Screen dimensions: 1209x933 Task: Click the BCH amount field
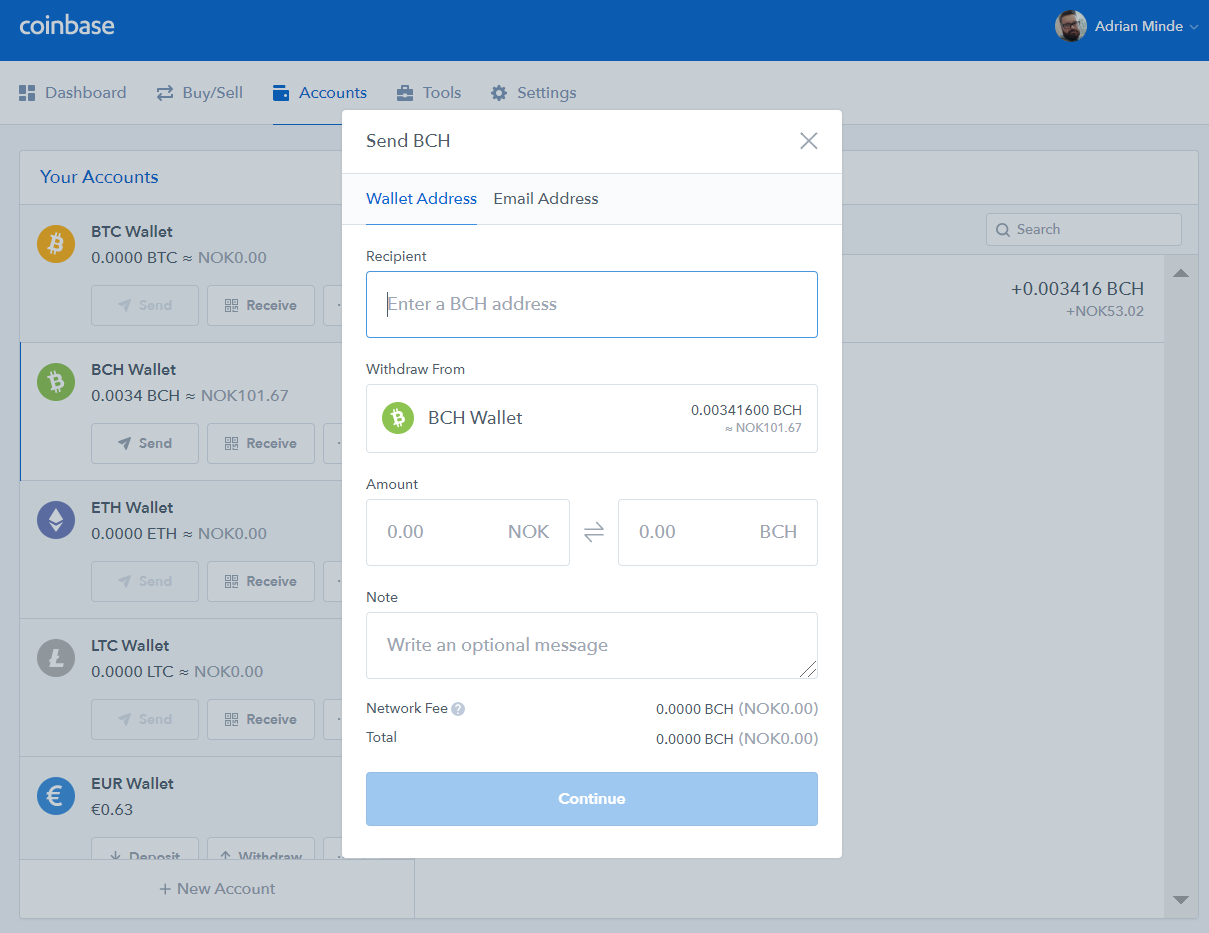pyautogui.click(x=718, y=532)
